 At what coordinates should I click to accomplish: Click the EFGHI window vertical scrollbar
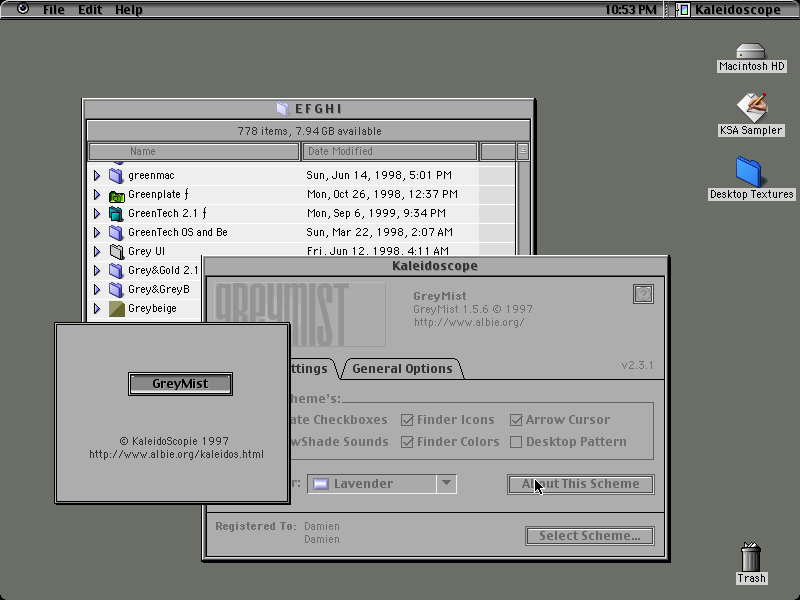pos(522,209)
